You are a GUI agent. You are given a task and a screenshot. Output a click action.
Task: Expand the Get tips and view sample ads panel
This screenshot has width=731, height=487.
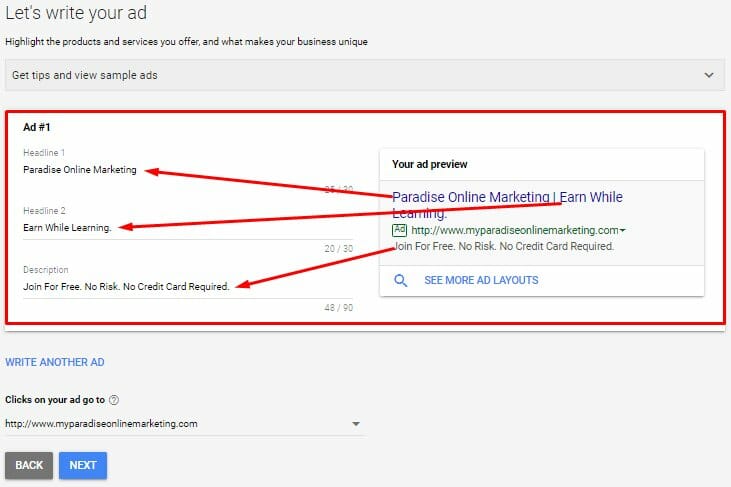pyautogui.click(x=365, y=75)
